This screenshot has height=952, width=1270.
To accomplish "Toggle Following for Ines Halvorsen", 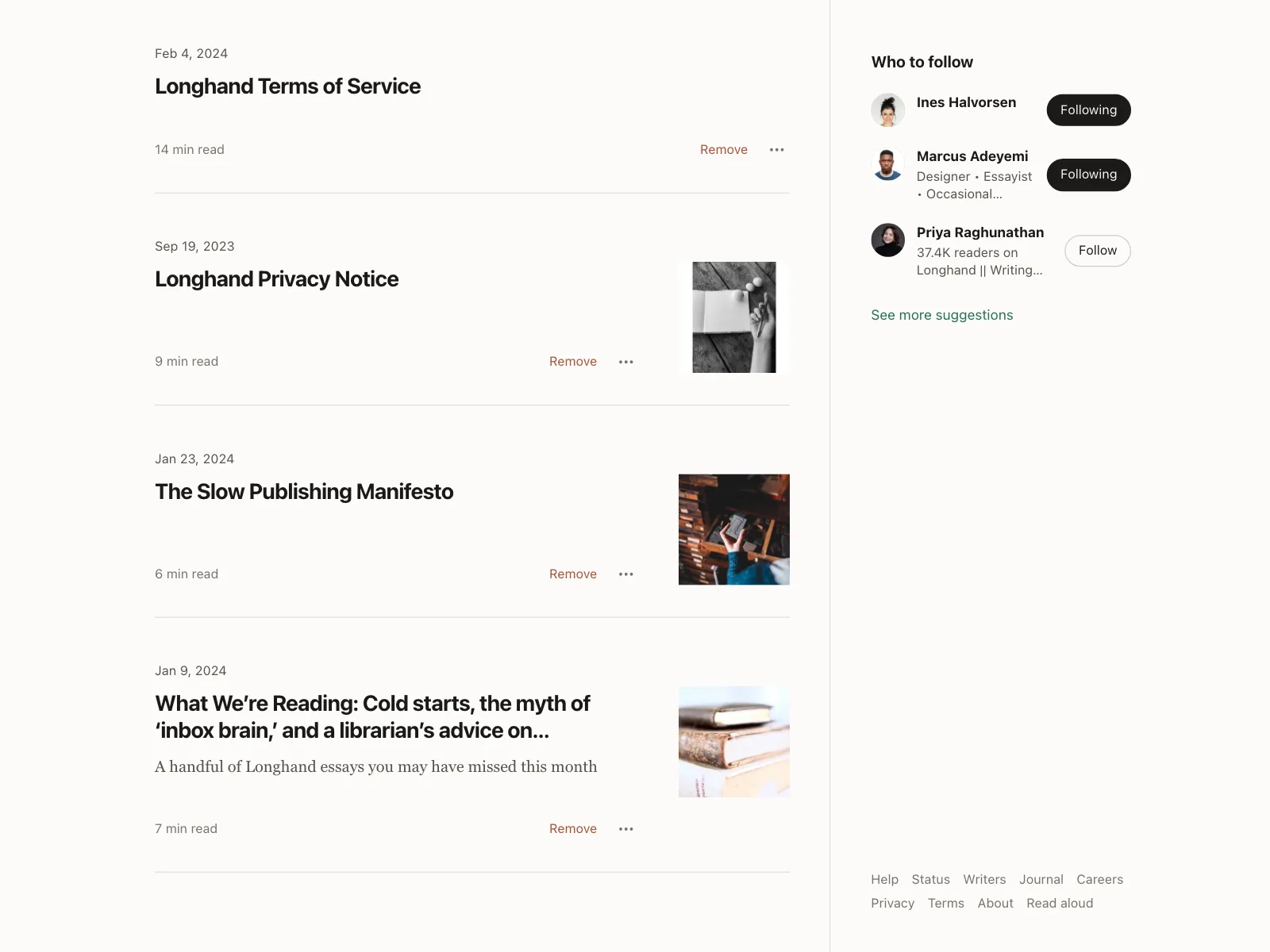I will (x=1088, y=110).
